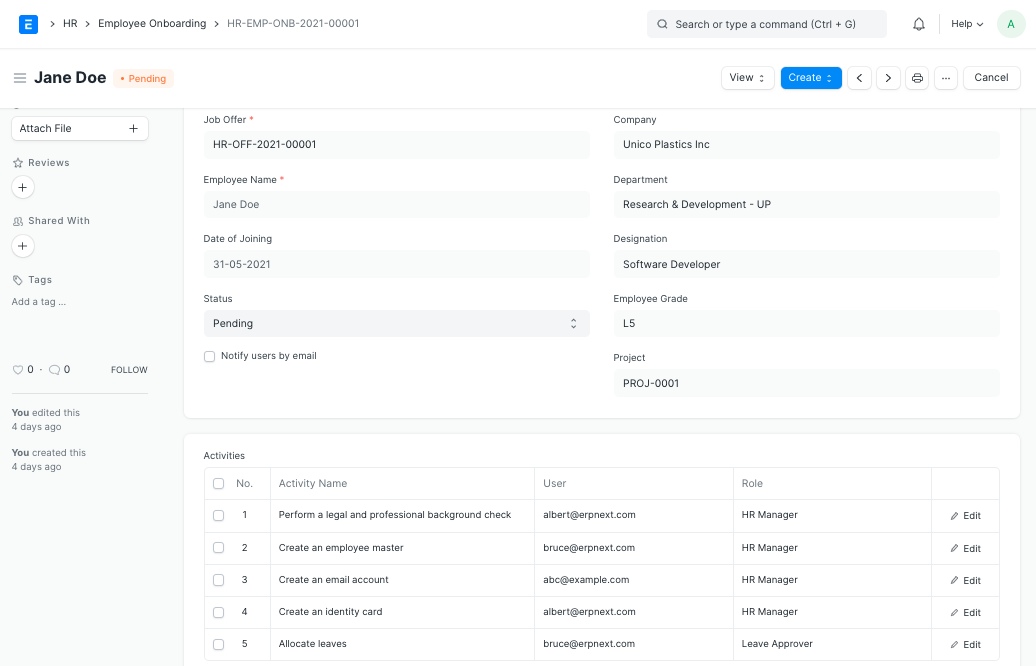
Task: Expand the Create dropdown
Action: (x=810, y=77)
